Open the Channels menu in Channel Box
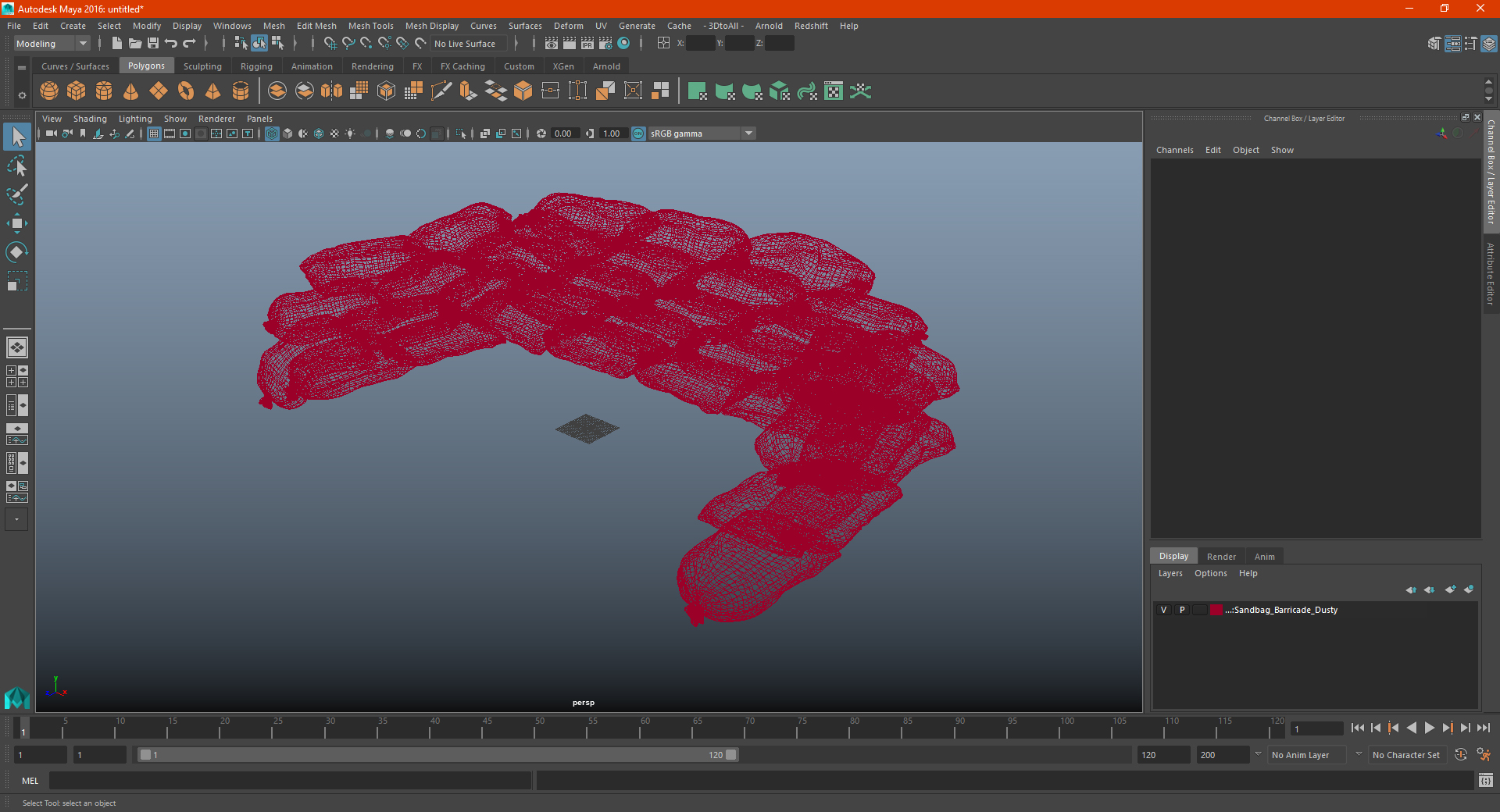The width and height of the screenshot is (1500, 812). [1175, 150]
